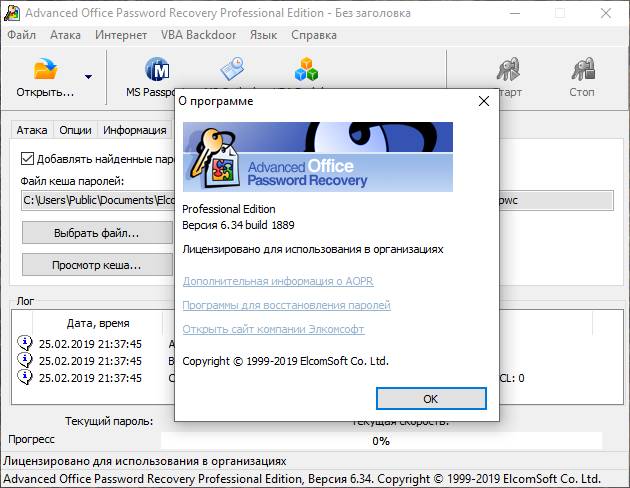Click the MS Passport toolbar icon
The height and width of the screenshot is (488, 630).
tap(157, 69)
